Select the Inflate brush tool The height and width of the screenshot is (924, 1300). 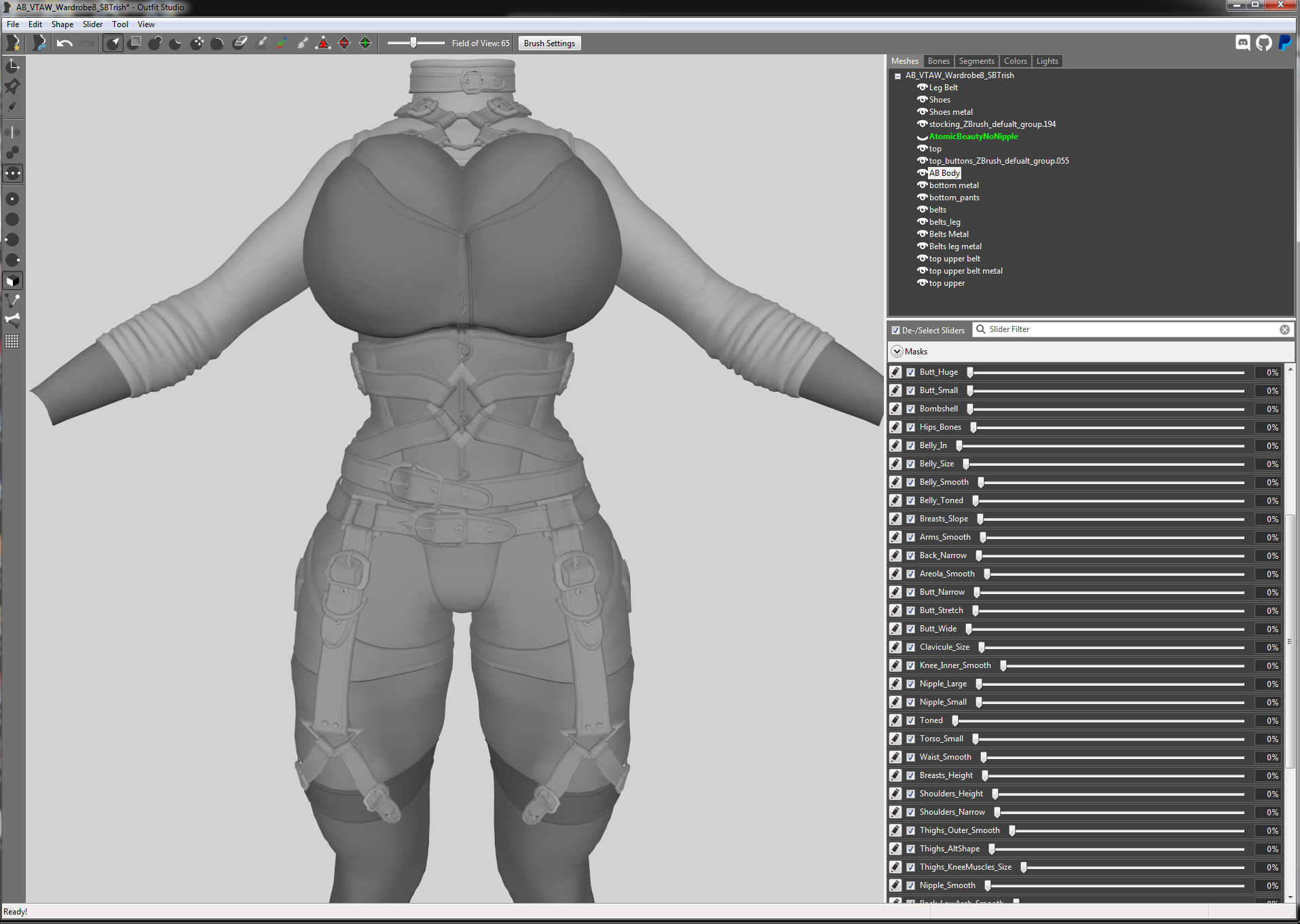(155, 43)
